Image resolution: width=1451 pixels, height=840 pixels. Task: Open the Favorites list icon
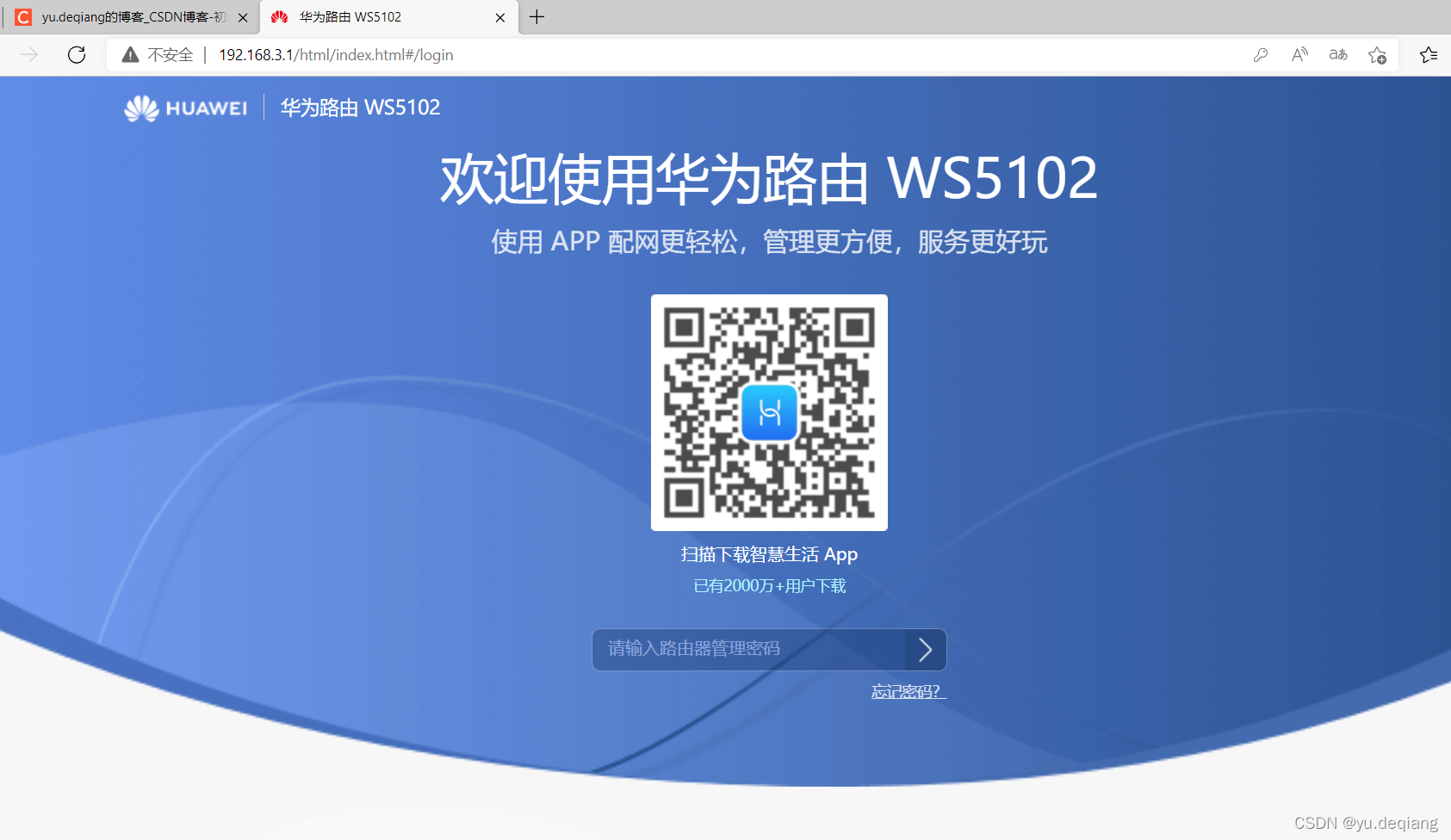(1429, 55)
